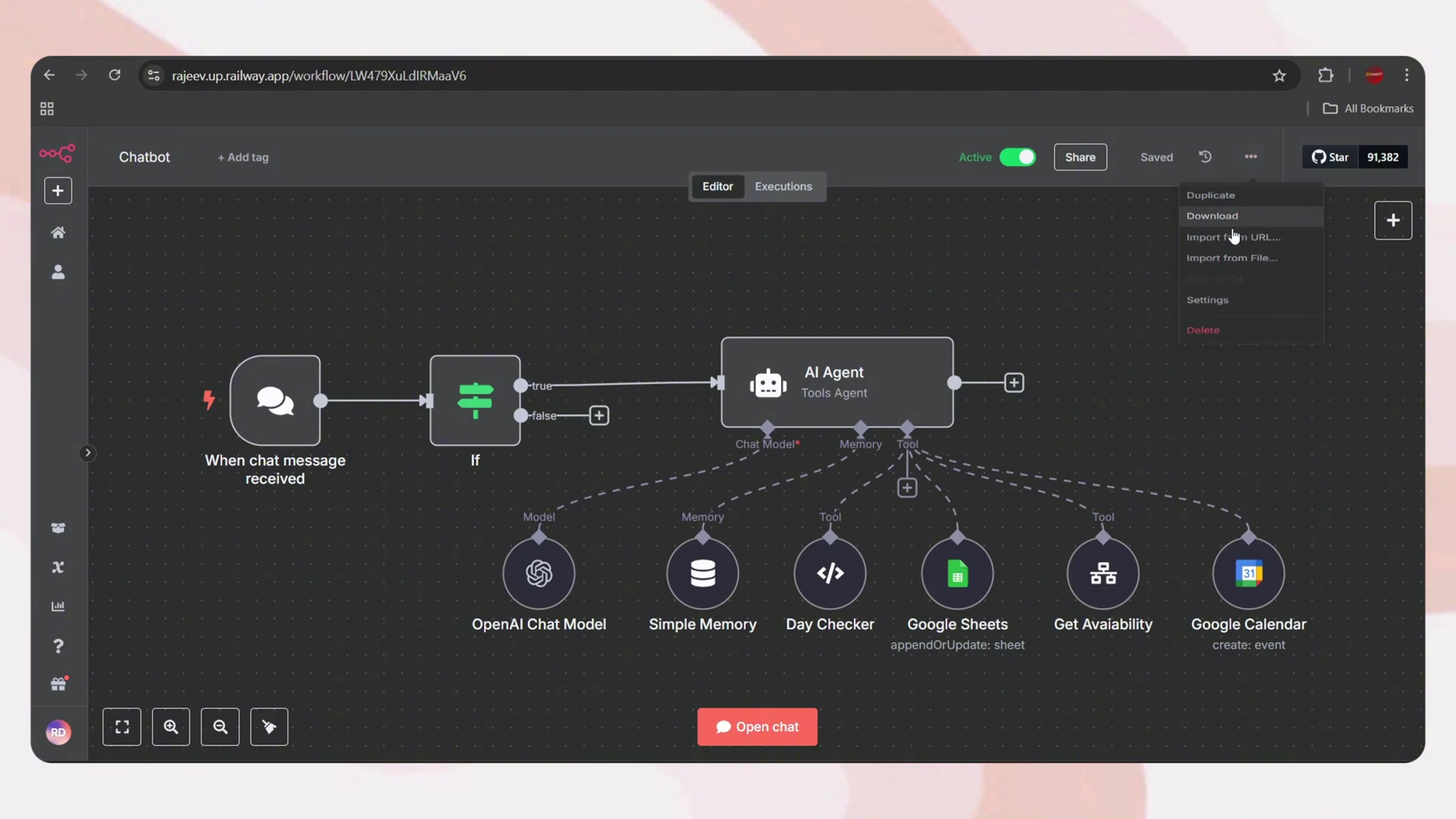Select Delete in the workflow menu
The width and height of the screenshot is (1456, 819).
point(1203,330)
